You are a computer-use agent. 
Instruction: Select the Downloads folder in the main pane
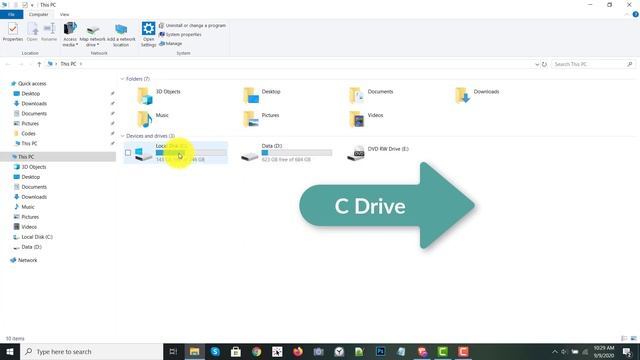(x=477, y=96)
